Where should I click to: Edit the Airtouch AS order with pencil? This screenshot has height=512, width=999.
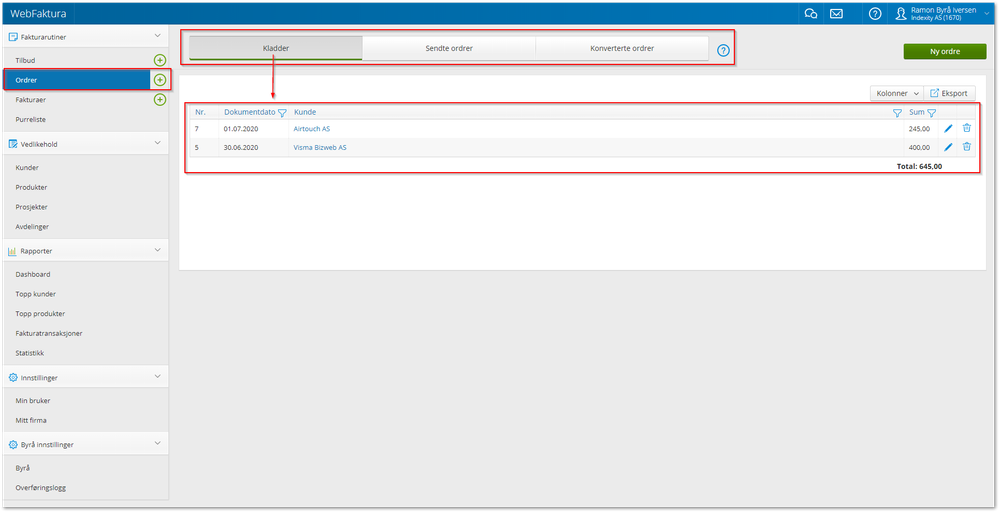(x=948, y=129)
